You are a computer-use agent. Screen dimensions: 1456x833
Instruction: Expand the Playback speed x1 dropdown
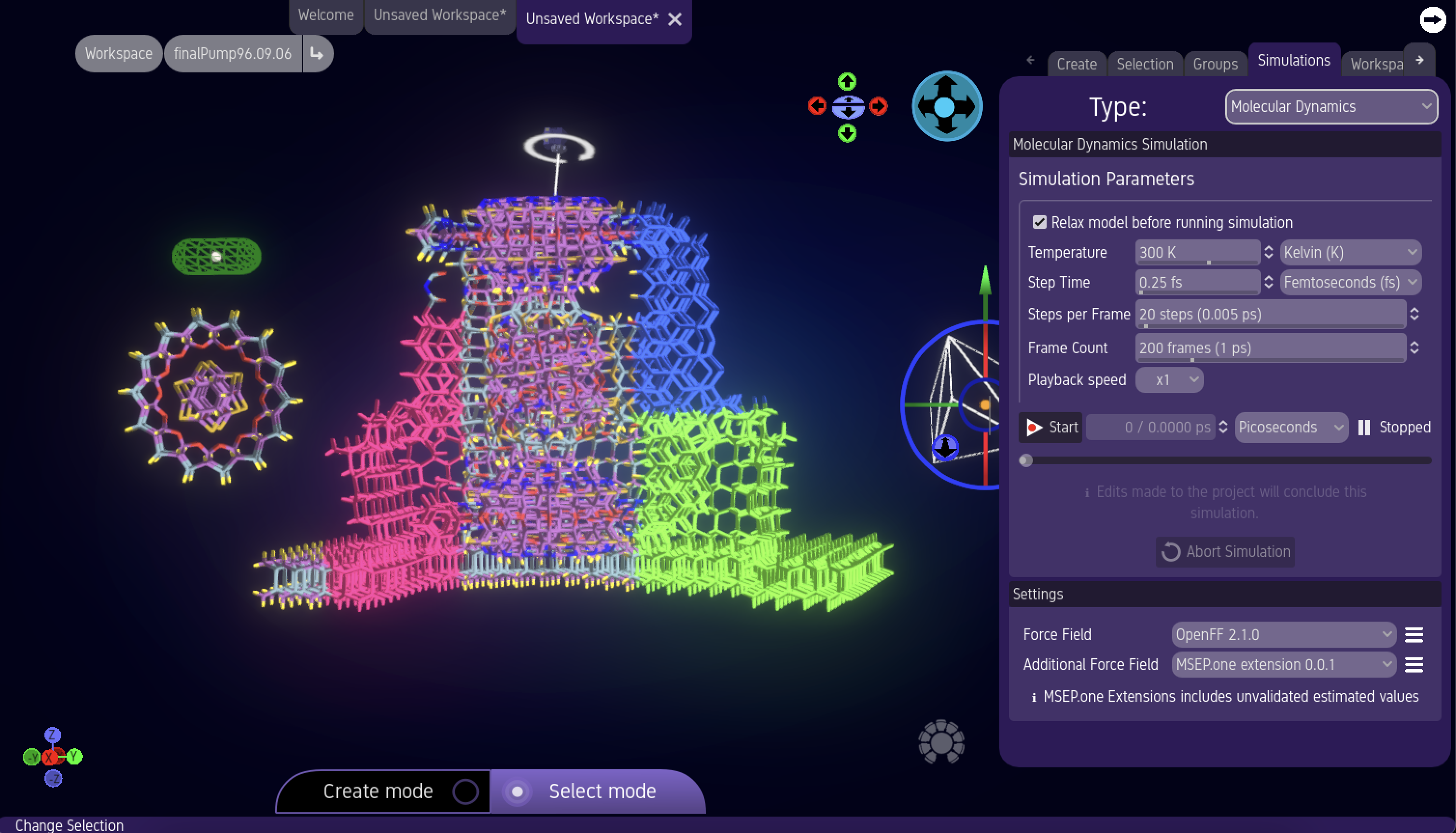click(x=1169, y=380)
